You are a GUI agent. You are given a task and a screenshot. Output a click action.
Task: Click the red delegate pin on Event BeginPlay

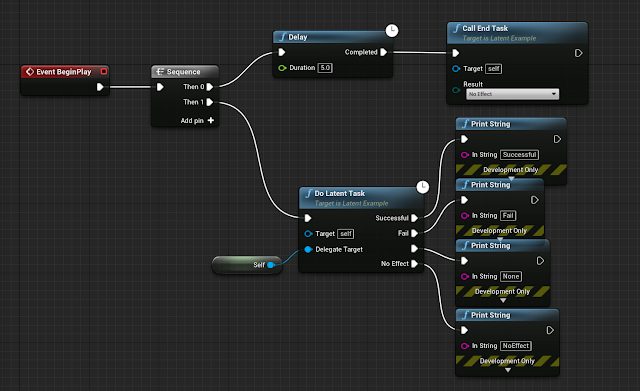click(104, 71)
